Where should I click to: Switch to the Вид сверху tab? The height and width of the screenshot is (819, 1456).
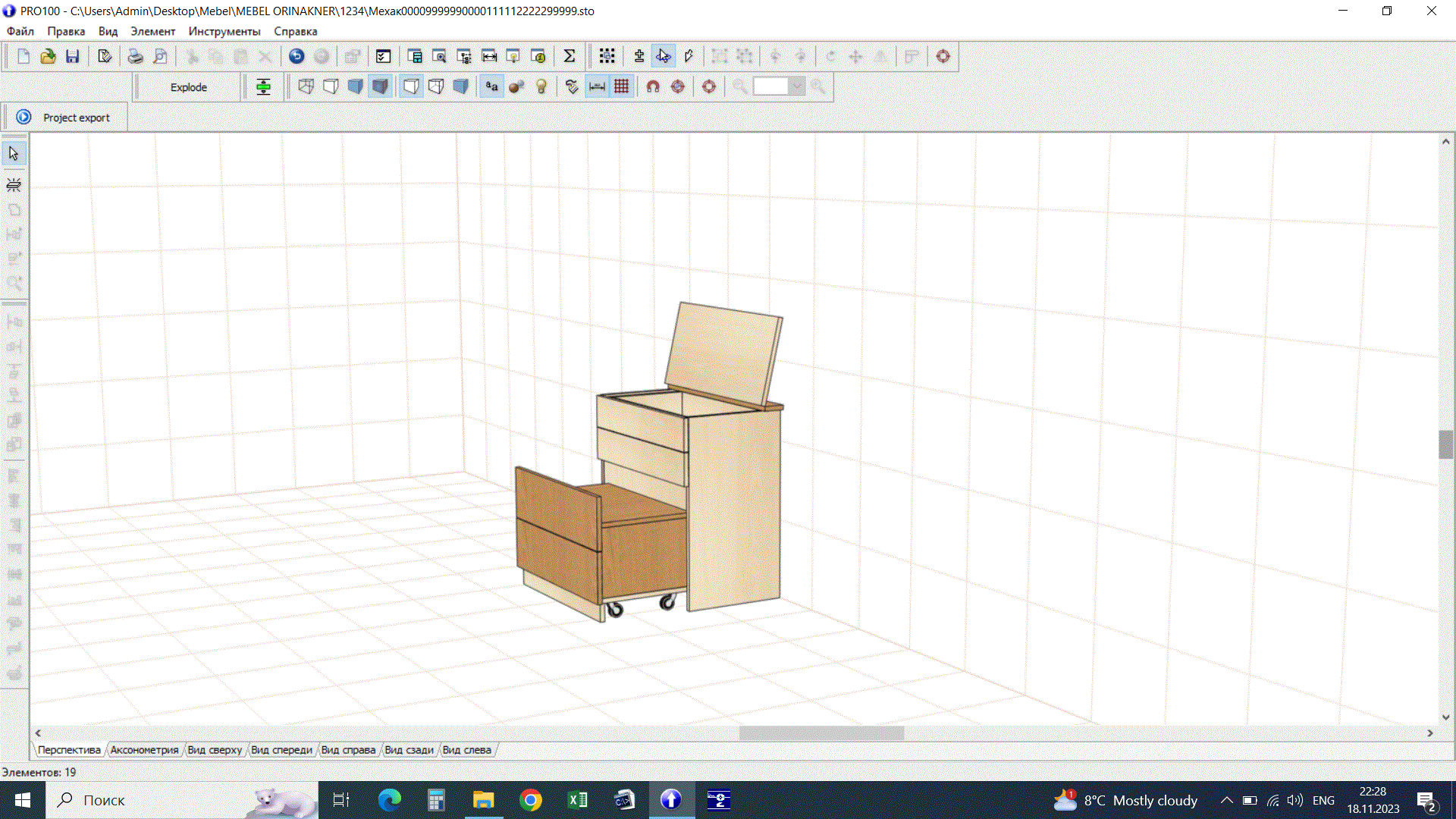[215, 750]
